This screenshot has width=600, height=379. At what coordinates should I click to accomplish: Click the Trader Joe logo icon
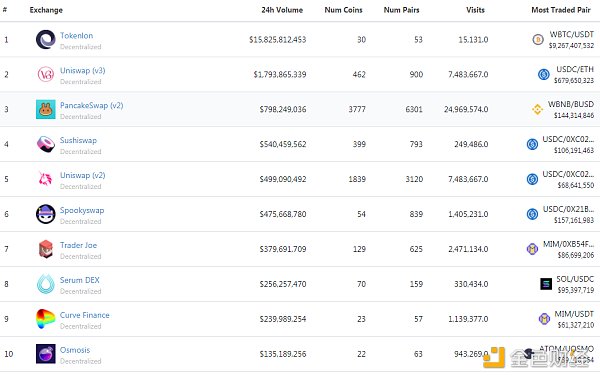coord(46,249)
